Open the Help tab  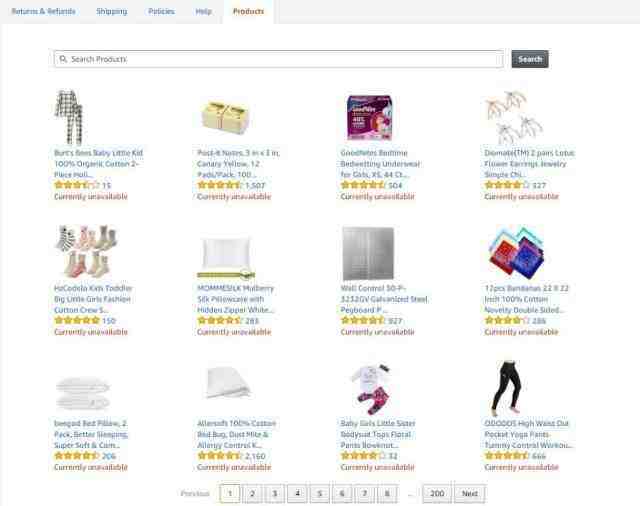coord(203,11)
